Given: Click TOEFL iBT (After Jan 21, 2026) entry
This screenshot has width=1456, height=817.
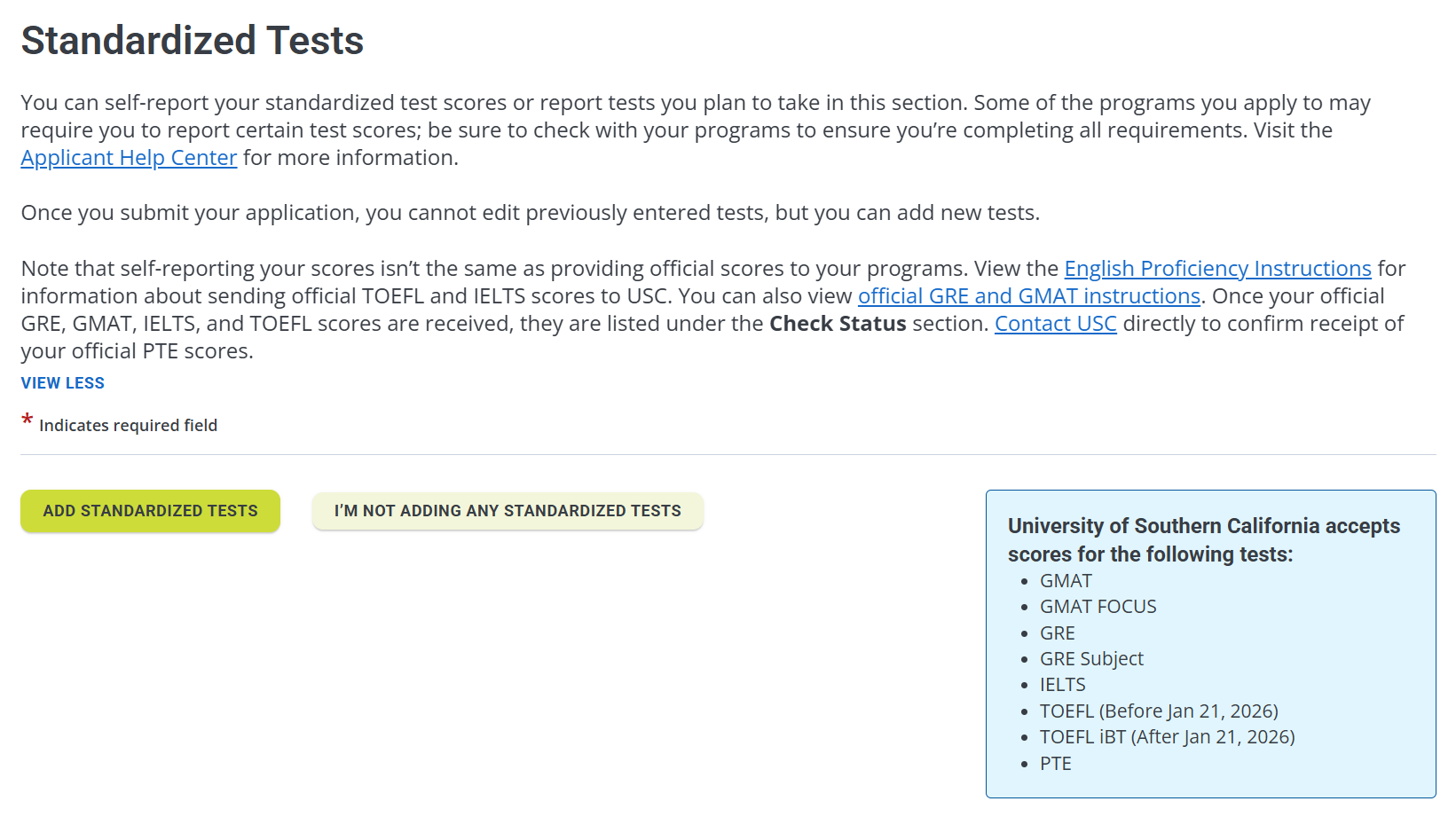Looking at the screenshot, I should point(1167,737).
